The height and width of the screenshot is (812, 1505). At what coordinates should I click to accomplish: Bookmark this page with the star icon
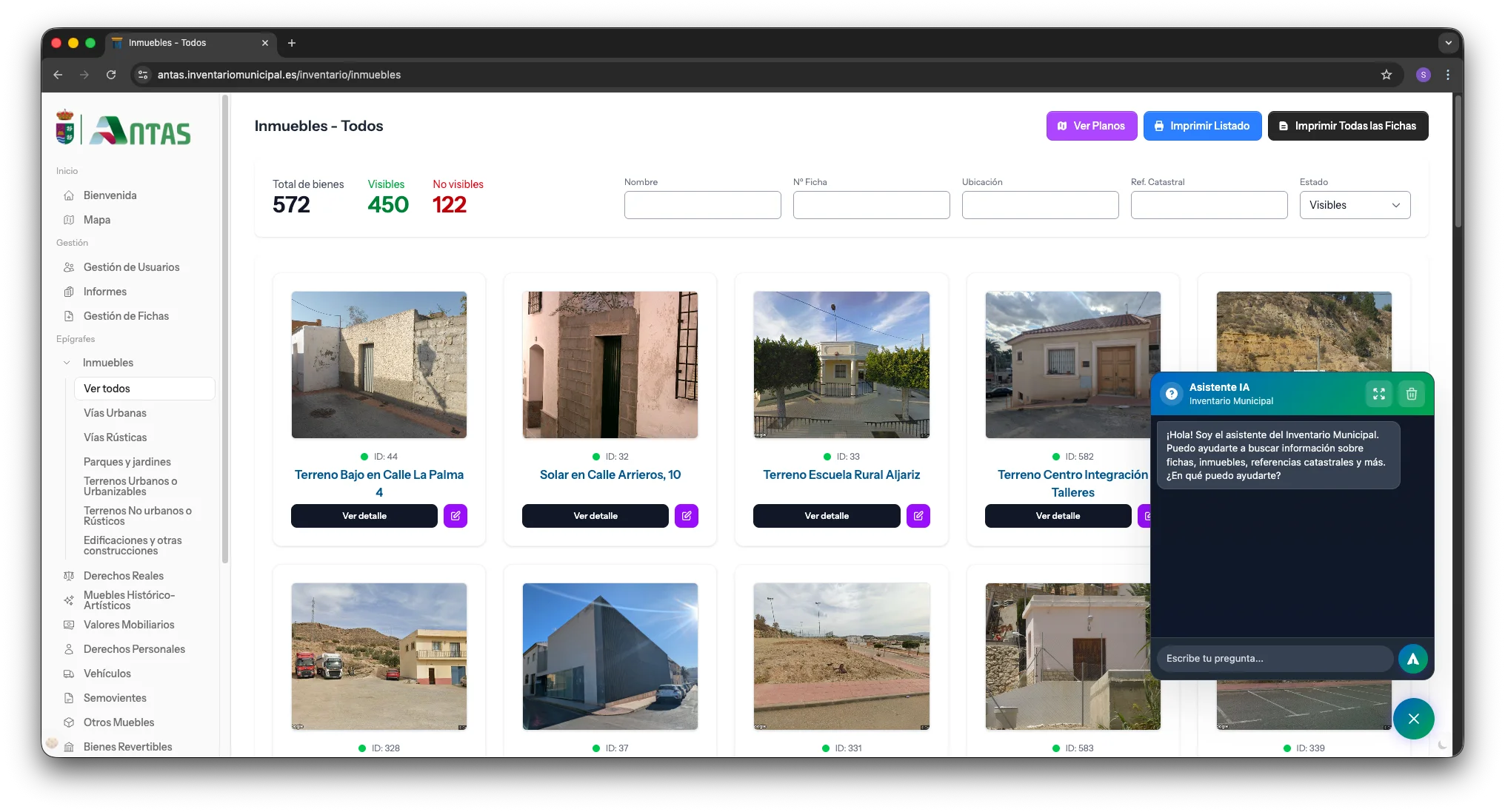point(1386,75)
